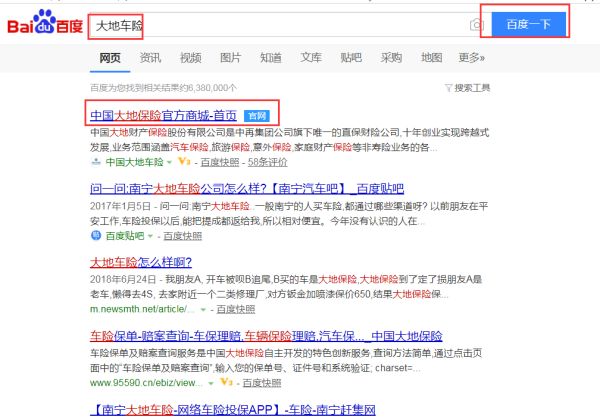Viewport: 600px width, 420px height.
Task: Switch to the 图片 tab
Action: [231, 58]
